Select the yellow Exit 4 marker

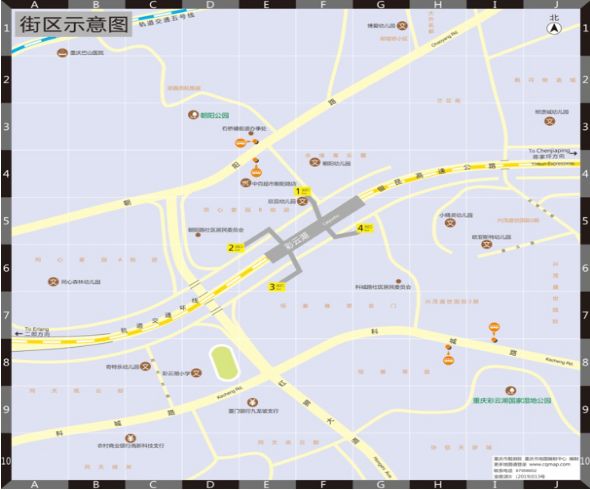pos(365,228)
